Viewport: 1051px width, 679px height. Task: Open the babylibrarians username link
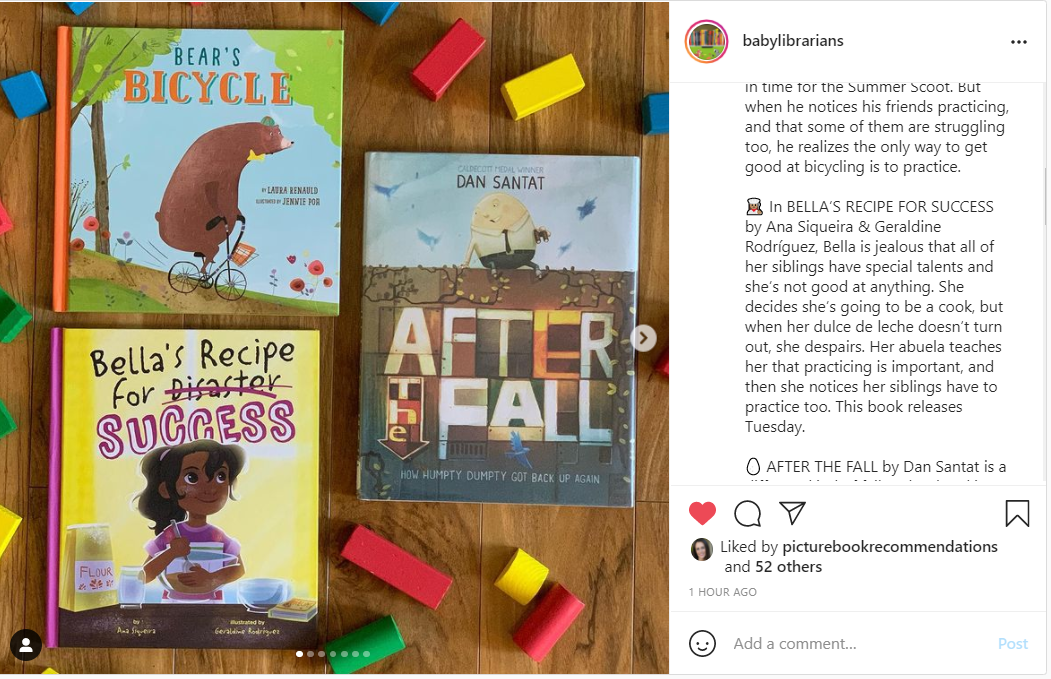point(793,41)
